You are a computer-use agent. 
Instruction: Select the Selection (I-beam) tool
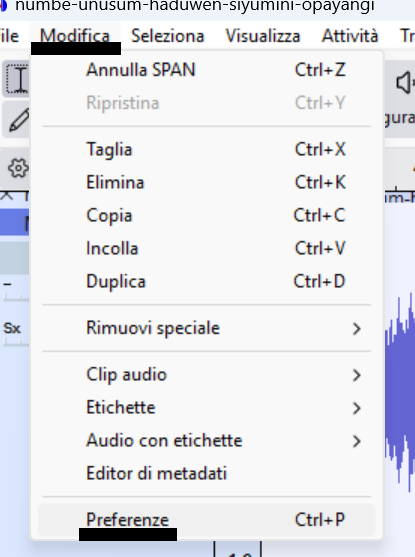(x=17, y=79)
